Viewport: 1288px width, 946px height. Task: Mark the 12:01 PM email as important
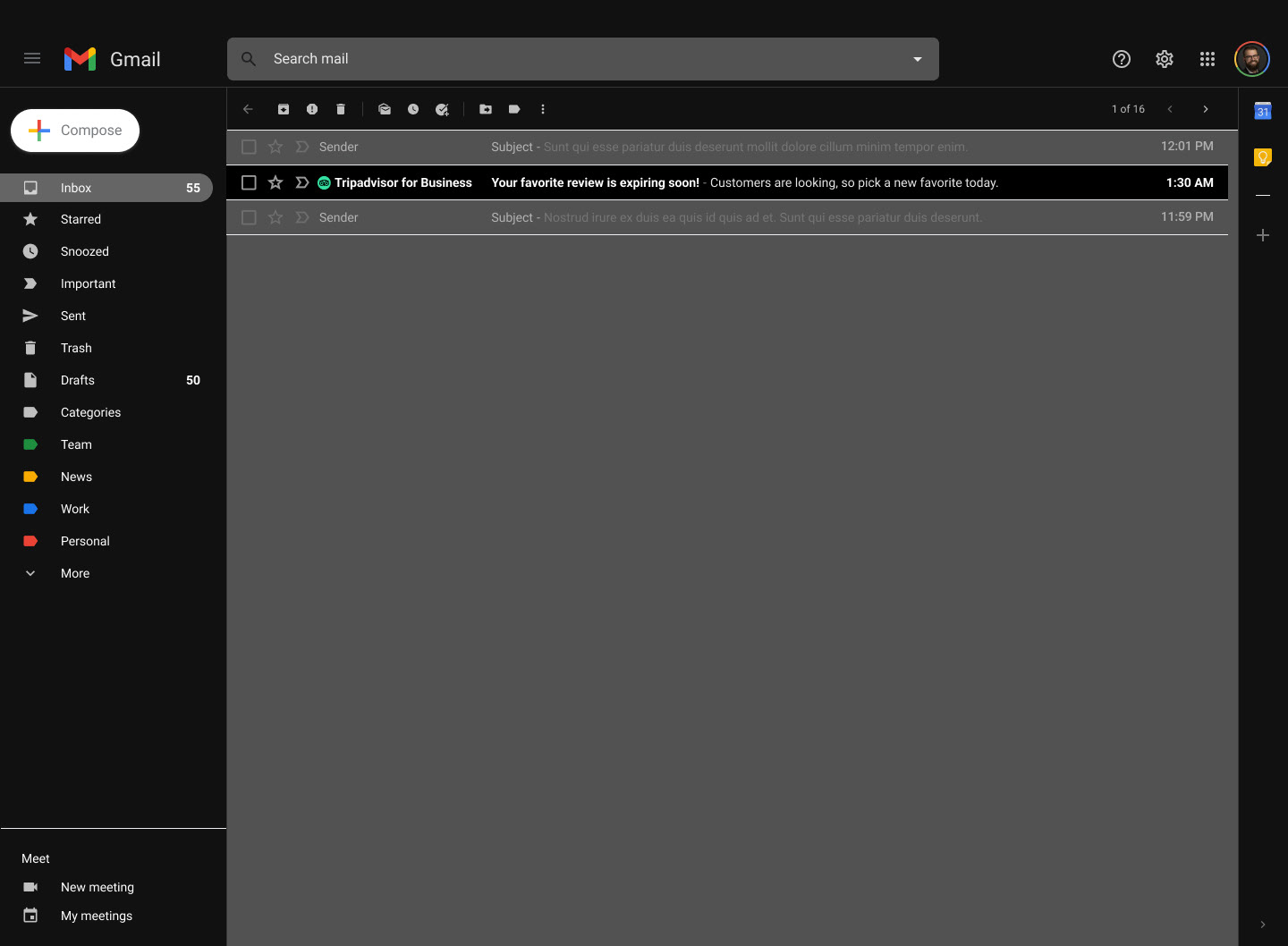(x=302, y=147)
